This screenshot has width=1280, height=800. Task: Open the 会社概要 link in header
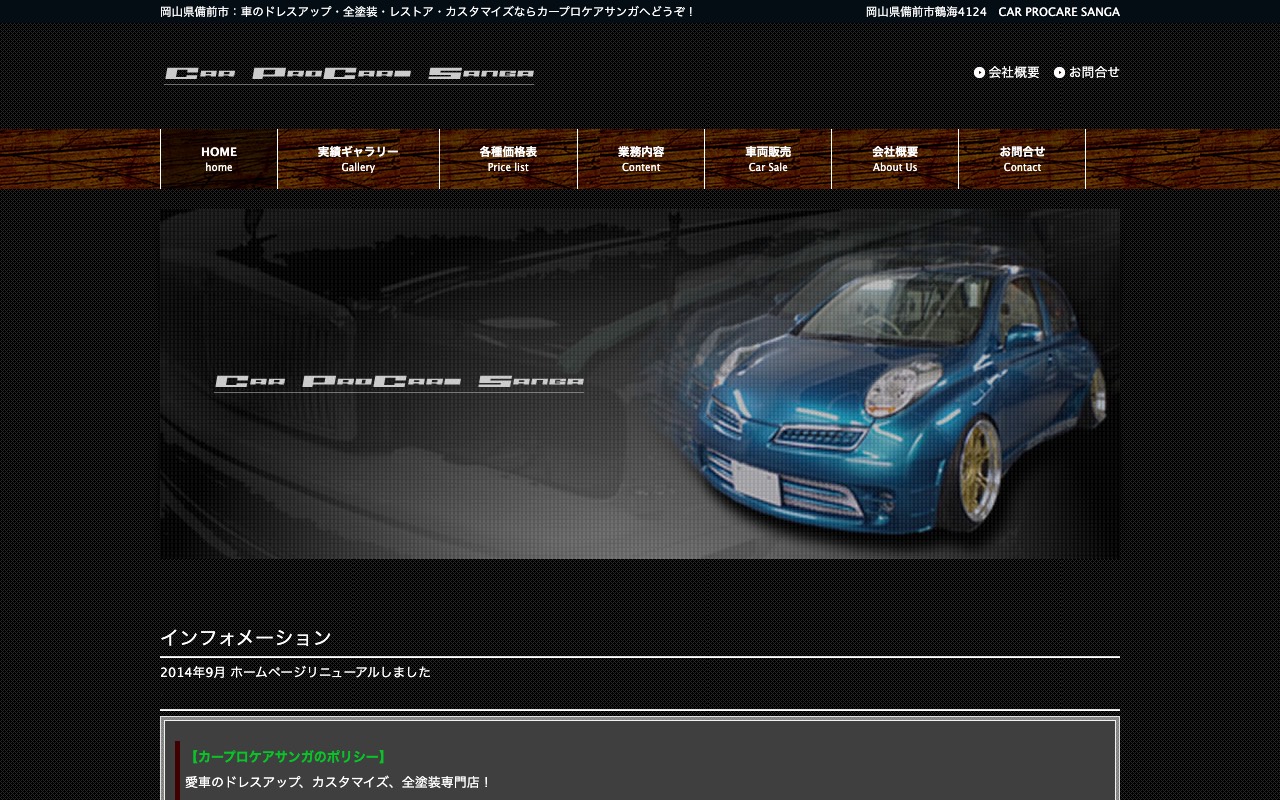pyautogui.click(x=1014, y=72)
